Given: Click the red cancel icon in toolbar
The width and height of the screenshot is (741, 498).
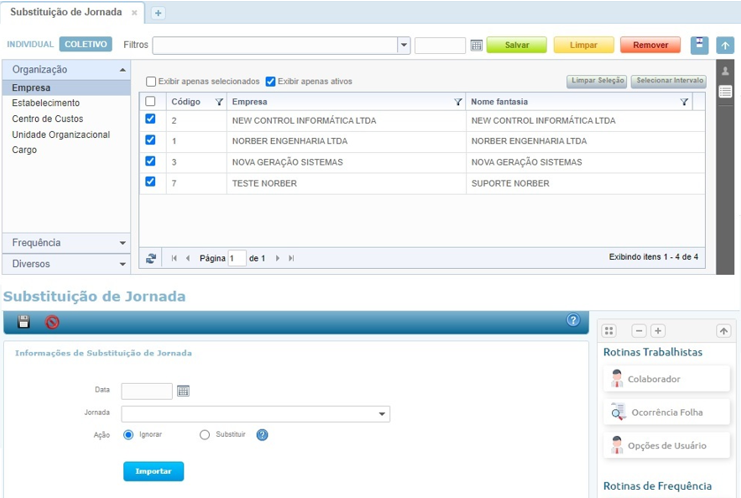Looking at the screenshot, I should [52, 322].
